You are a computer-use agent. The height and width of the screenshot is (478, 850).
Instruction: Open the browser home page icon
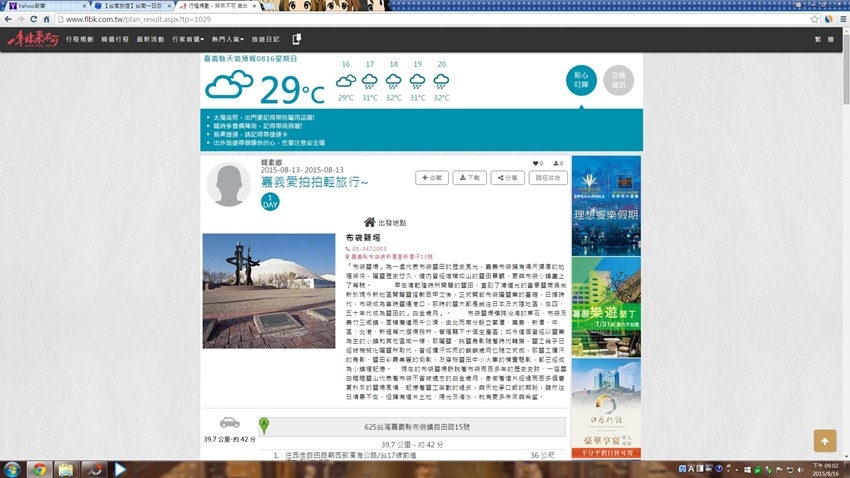point(47,19)
